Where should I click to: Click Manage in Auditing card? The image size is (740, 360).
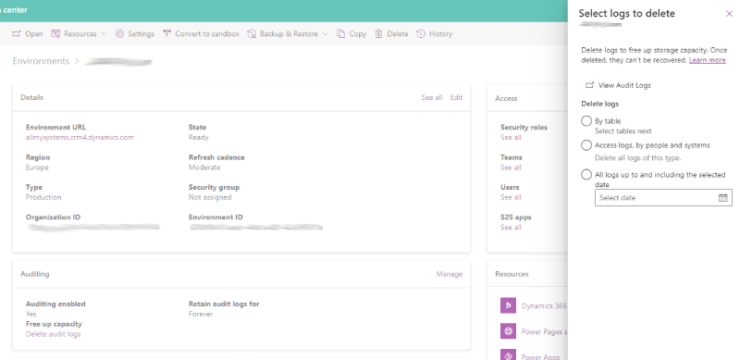[x=449, y=274]
